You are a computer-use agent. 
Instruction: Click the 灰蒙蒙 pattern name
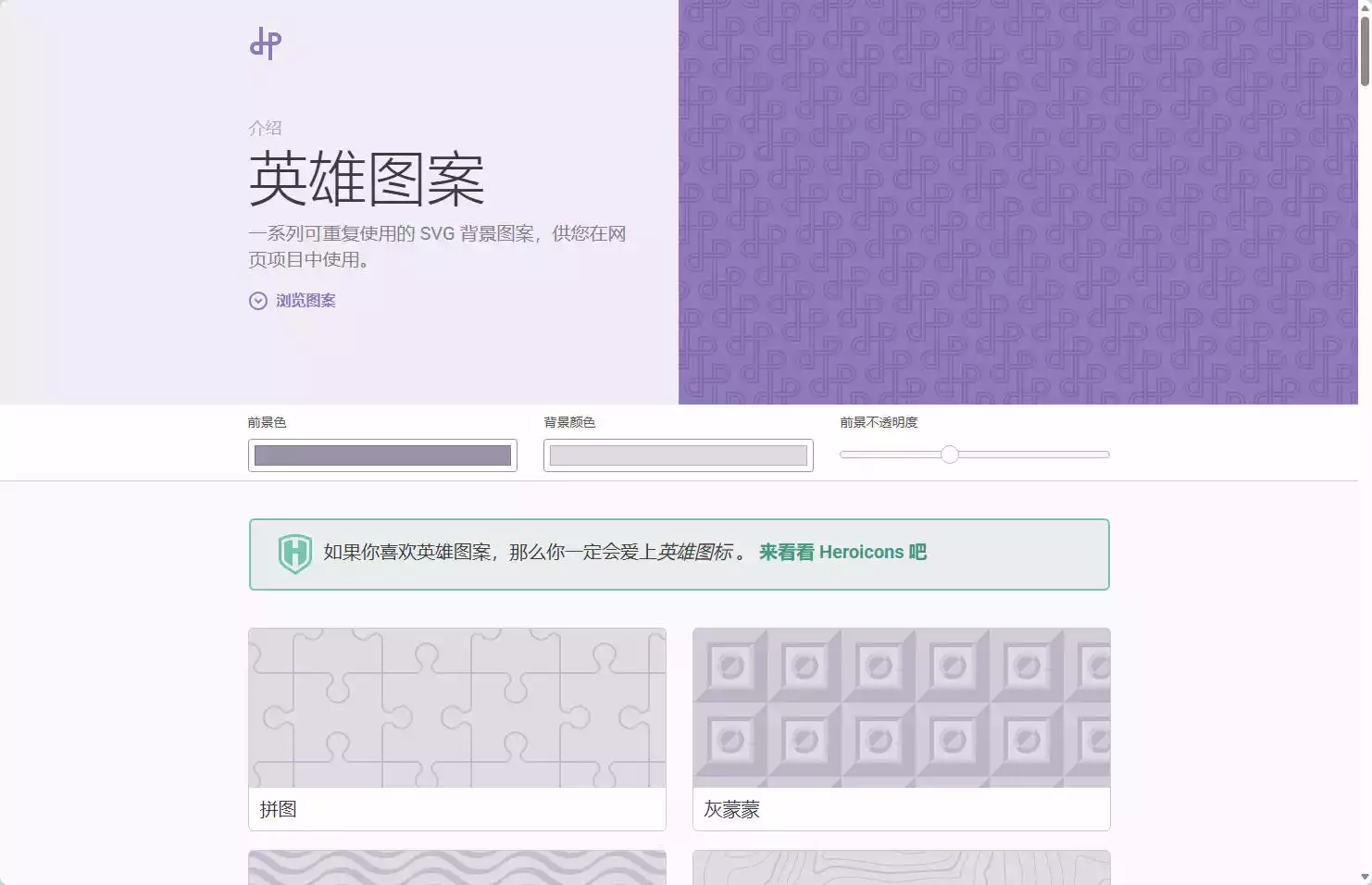tap(732, 809)
